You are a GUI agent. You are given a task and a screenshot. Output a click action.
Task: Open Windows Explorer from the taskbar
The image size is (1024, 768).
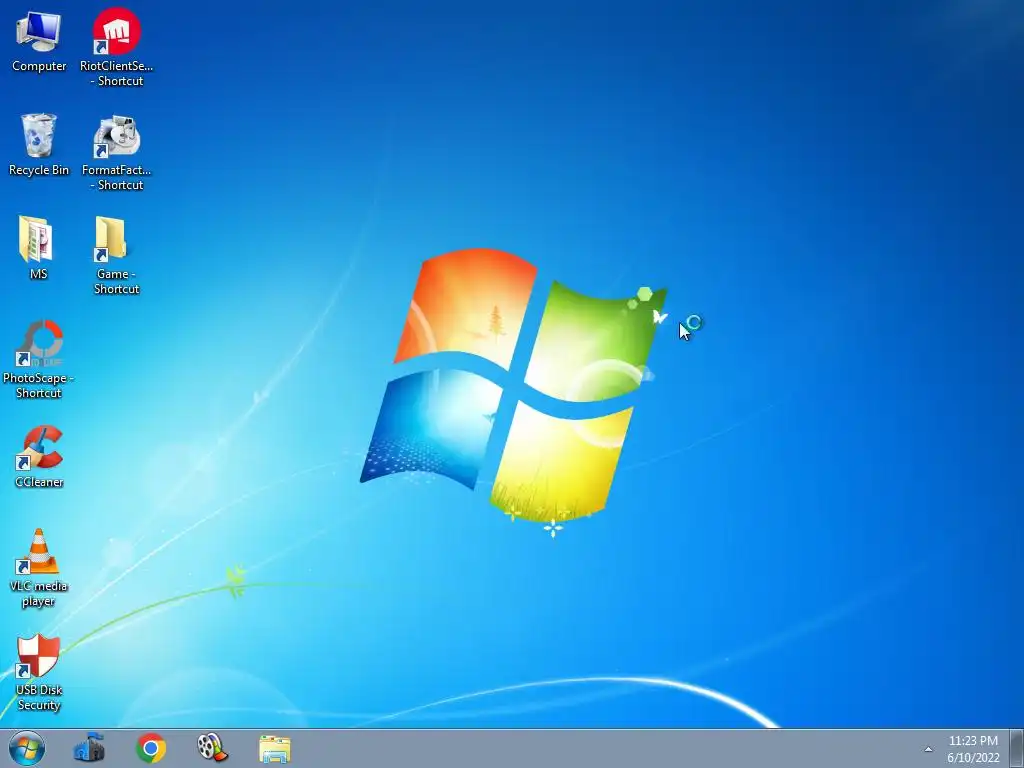point(274,749)
